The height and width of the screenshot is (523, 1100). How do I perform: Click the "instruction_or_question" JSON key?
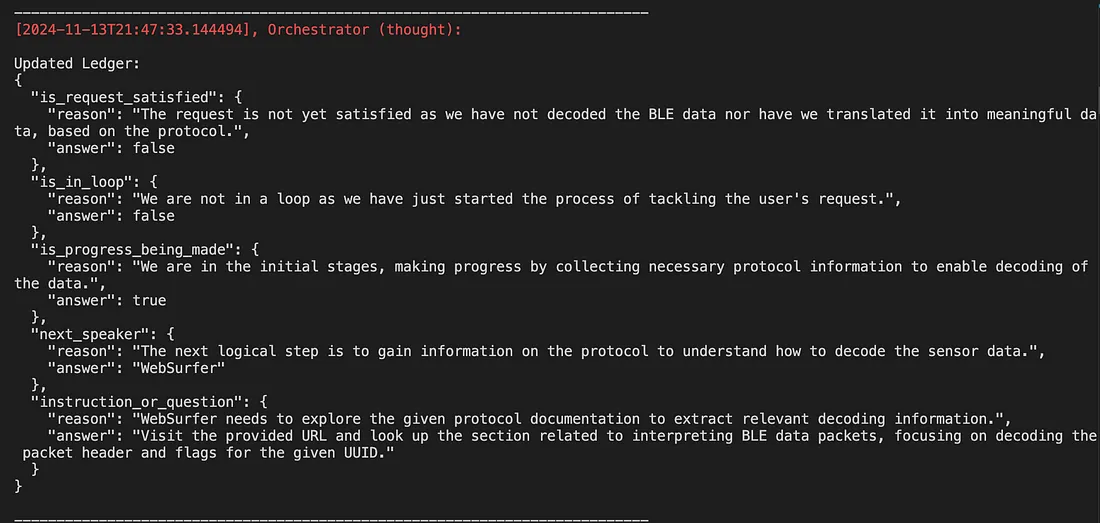coord(138,402)
